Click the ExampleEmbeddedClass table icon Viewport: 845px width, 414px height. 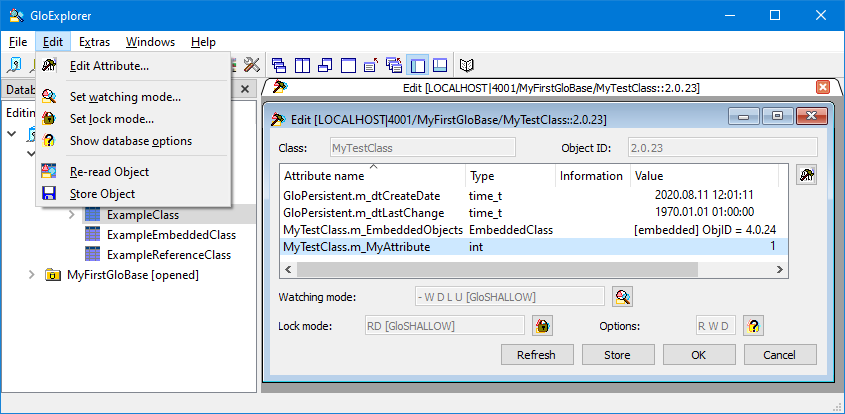(93, 234)
